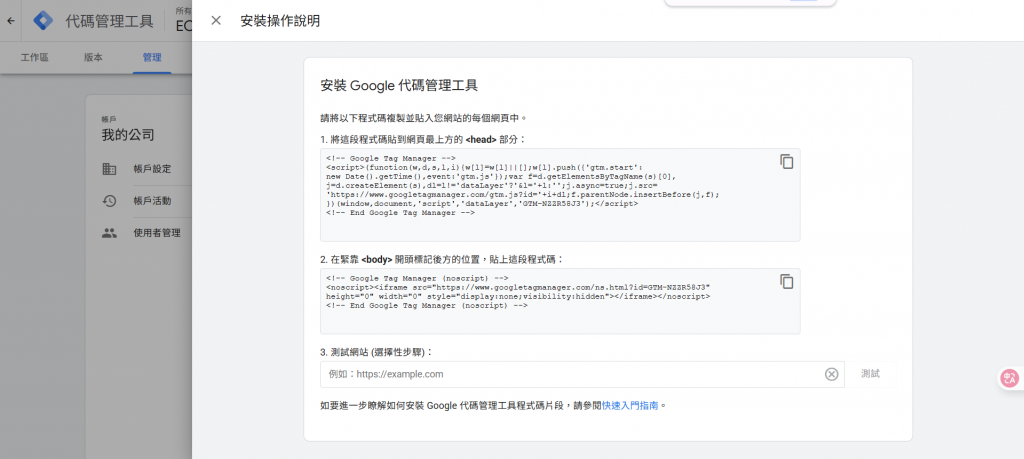The height and width of the screenshot is (459, 1024).
Task: Click the 使用者管理 people icon
Action: coord(110,233)
